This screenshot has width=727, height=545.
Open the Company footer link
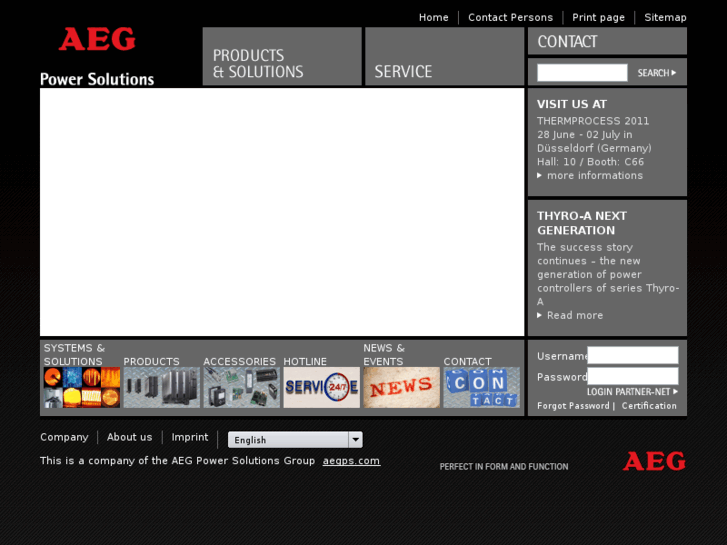click(64, 437)
